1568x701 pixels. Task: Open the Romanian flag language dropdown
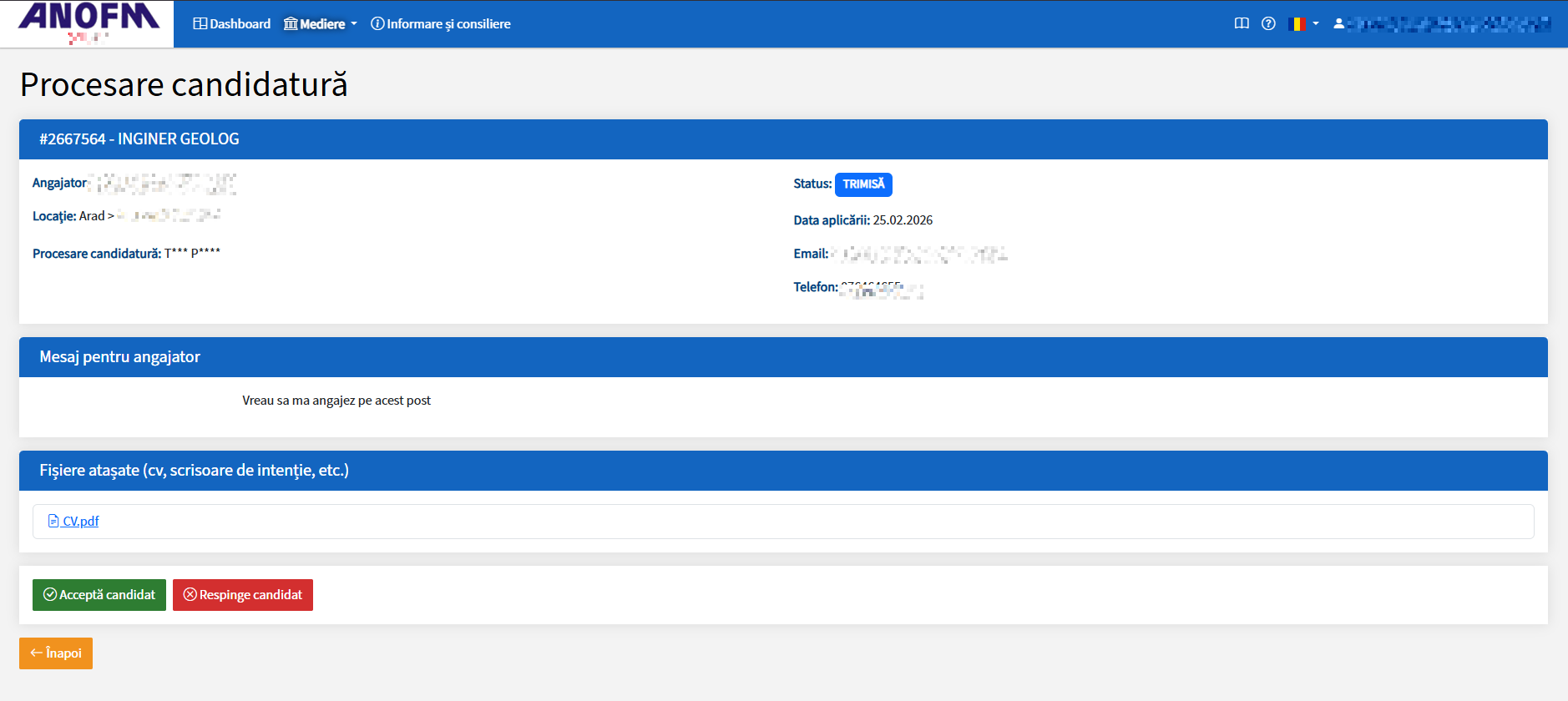(x=1302, y=23)
